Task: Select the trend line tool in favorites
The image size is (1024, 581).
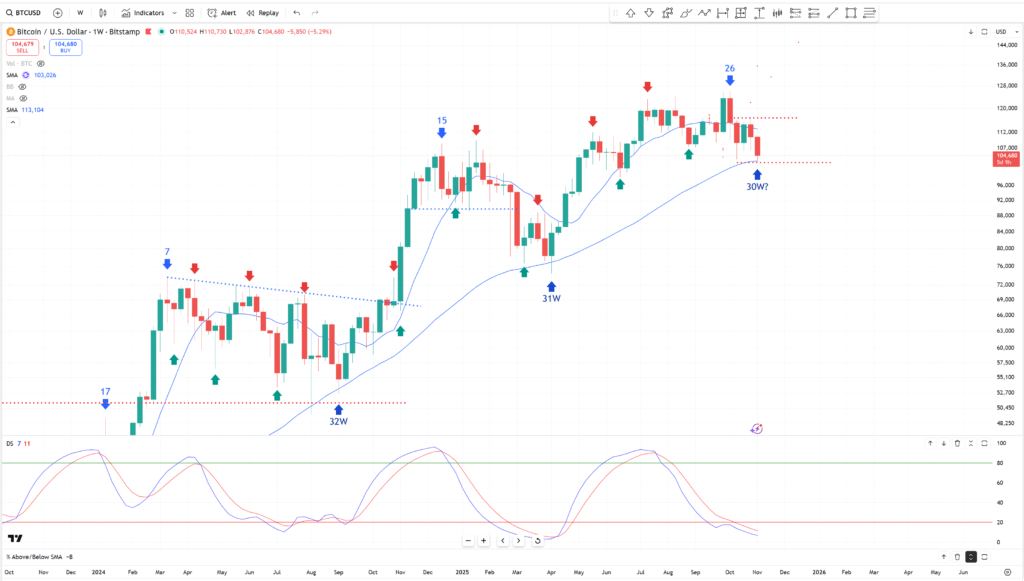Action: click(x=832, y=13)
